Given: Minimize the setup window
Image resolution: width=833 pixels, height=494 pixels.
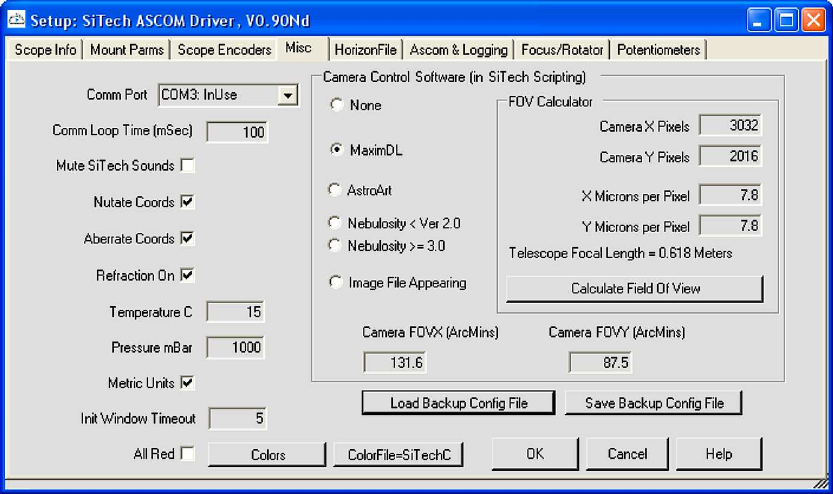Looking at the screenshot, I should click(758, 20).
